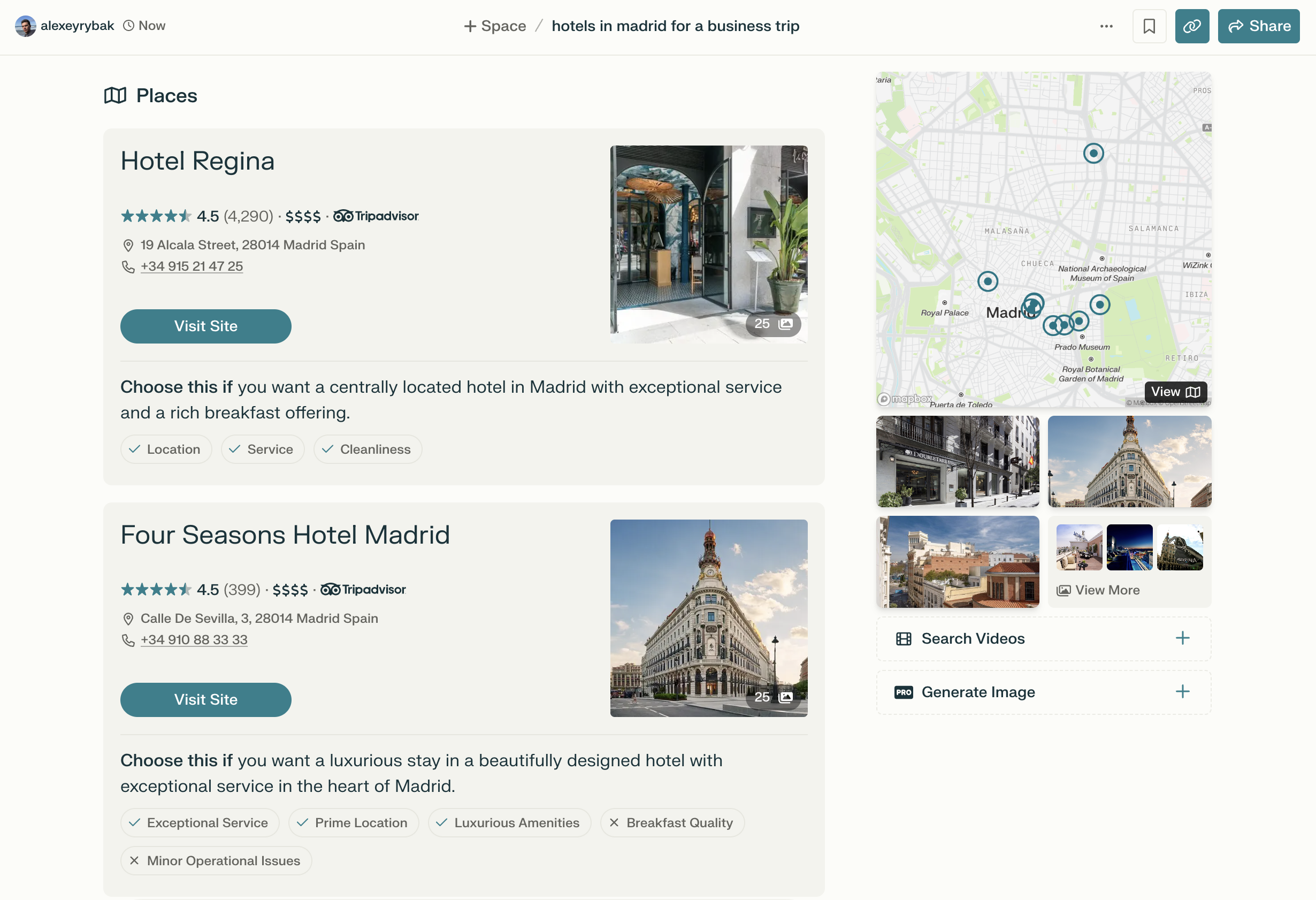The height and width of the screenshot is (900, 1316).
Task: Copy the link with the chain icon button
Action: tap(1191, 26)
